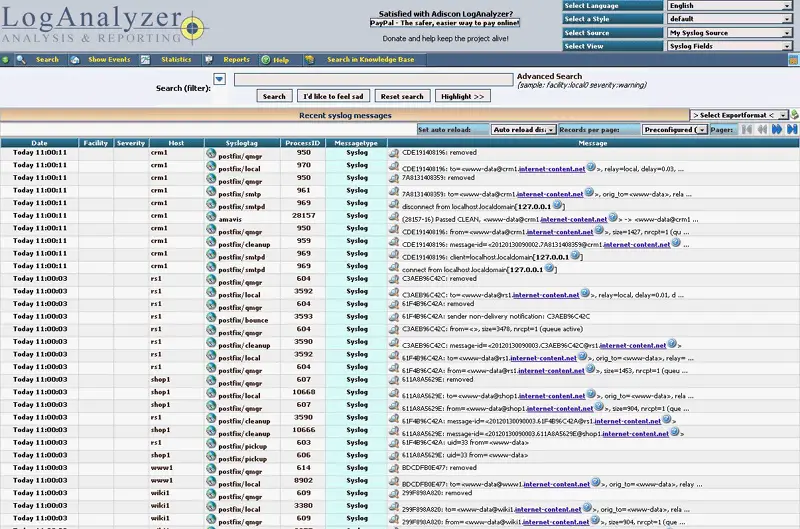Viewport: 800px width, 529px height.
Task: Click the Severity column header
Action: pos(131,143)
